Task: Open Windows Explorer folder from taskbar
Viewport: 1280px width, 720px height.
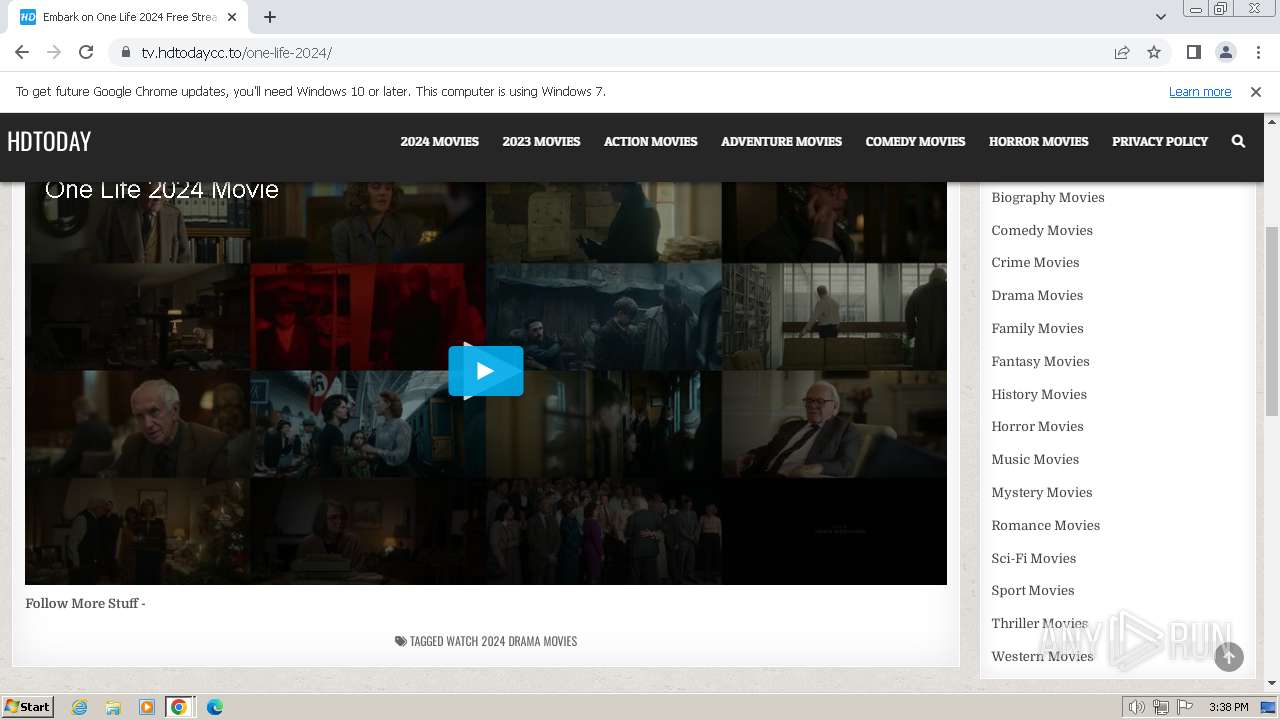Action: (x=113, y=707)
